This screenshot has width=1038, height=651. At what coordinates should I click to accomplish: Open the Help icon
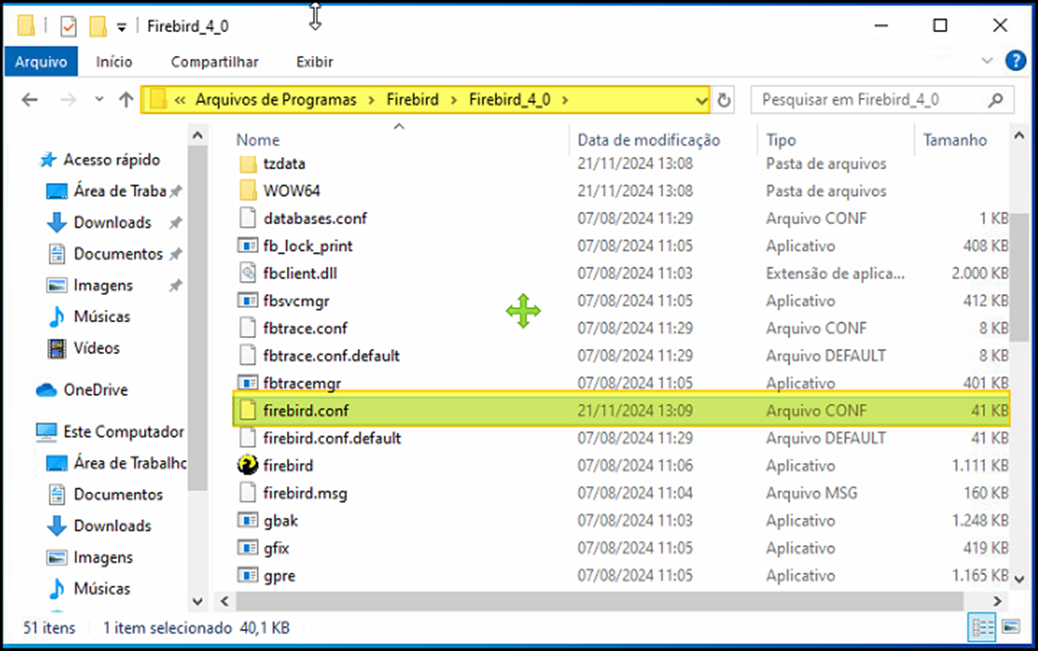(1015, 61)
